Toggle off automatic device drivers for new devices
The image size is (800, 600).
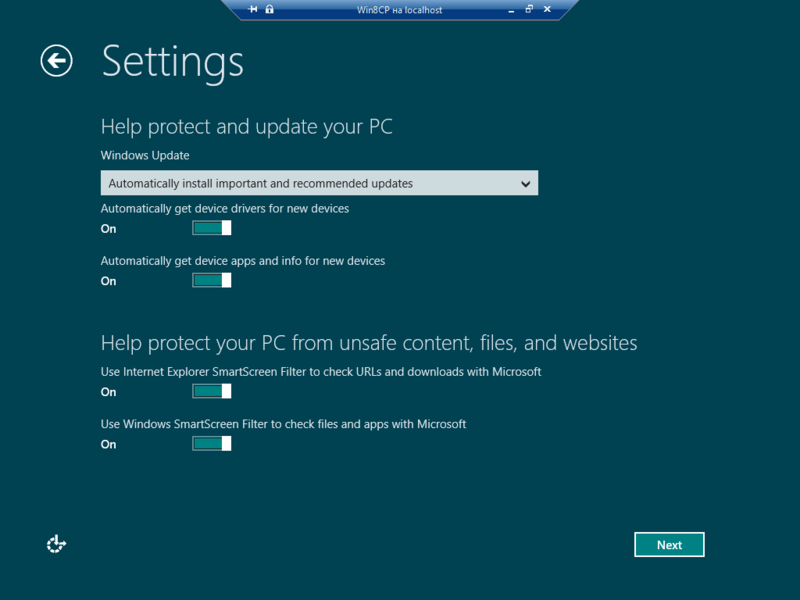pos(211,228)
